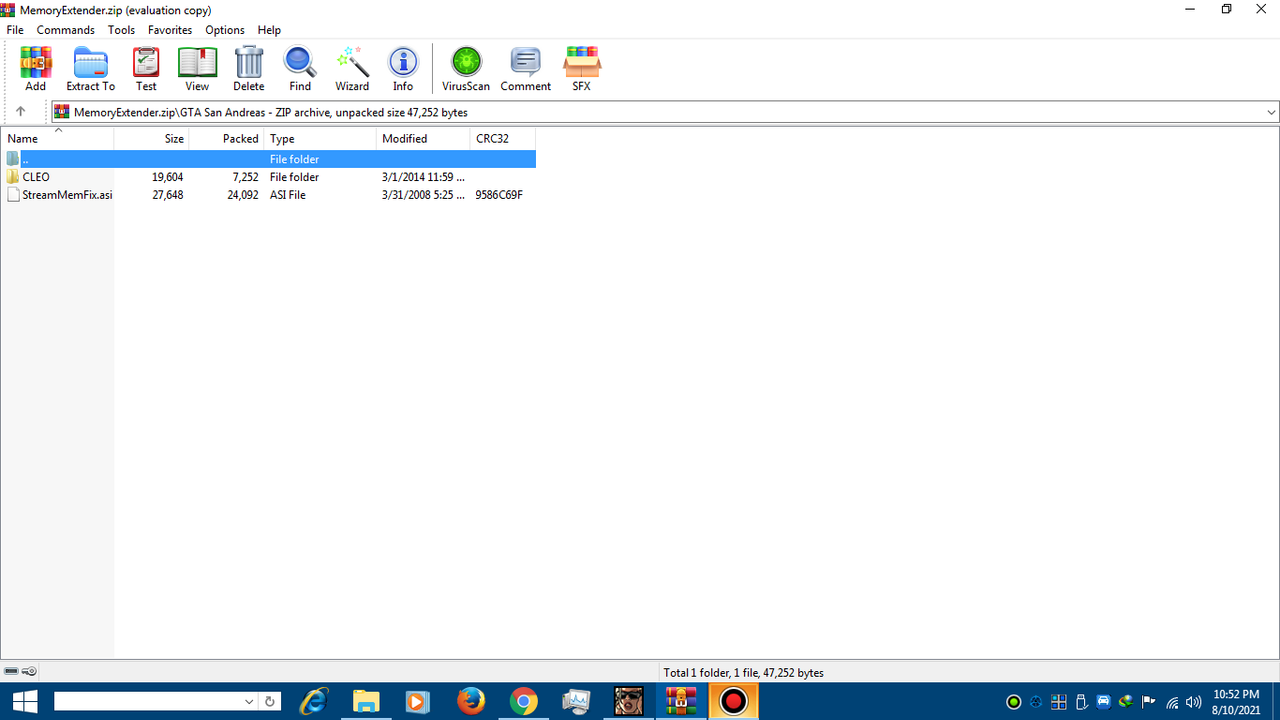Click the Add toolbar icon
This screenshot has width=1280, height=720.
tap(35, 68)
